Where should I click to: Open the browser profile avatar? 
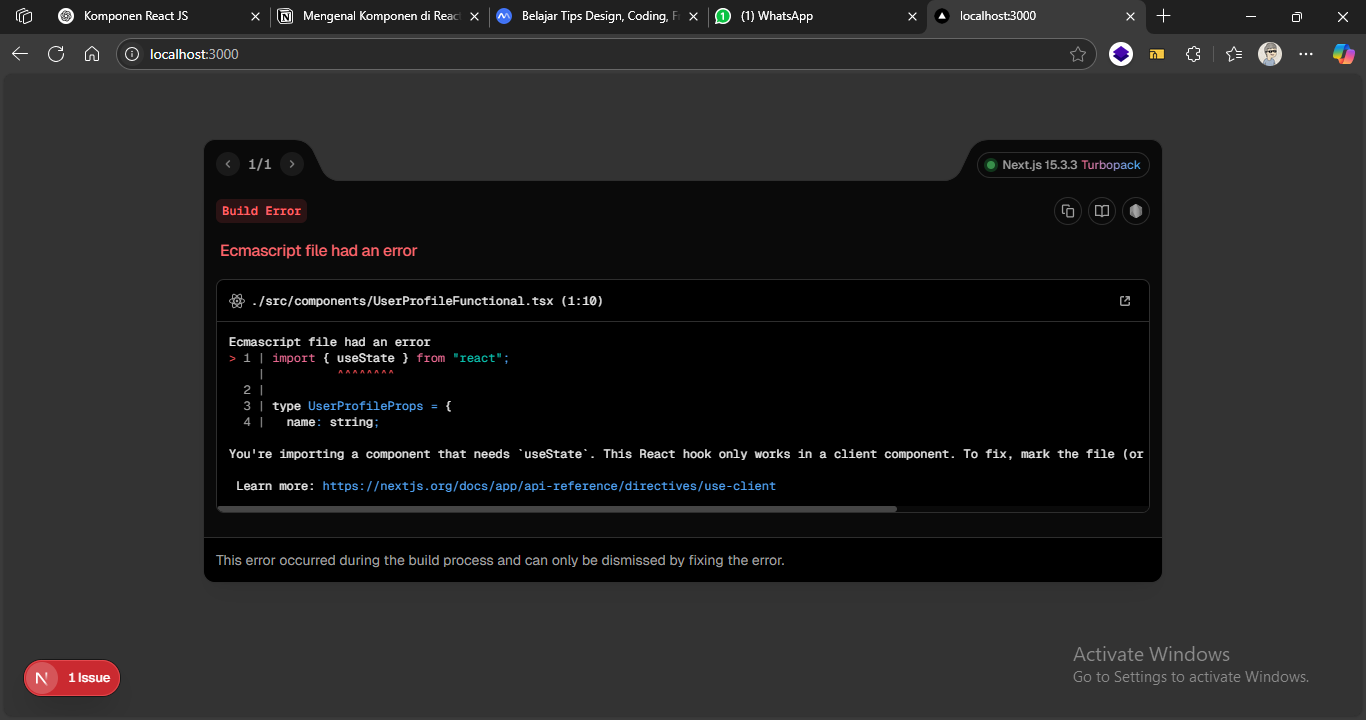coord(1270,54)
